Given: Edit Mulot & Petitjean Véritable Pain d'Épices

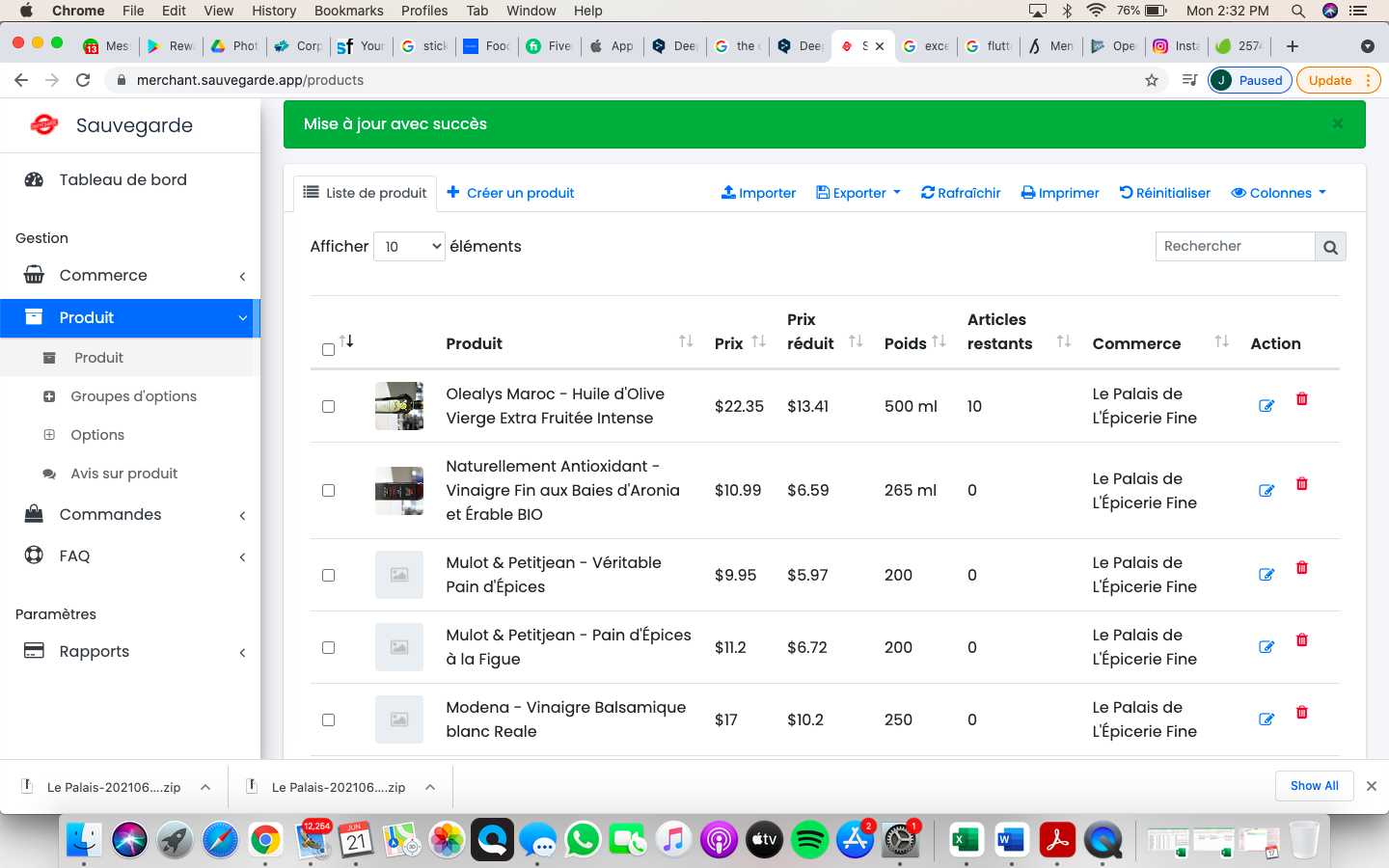Looking at the screenshot, I should point(1266,575).
